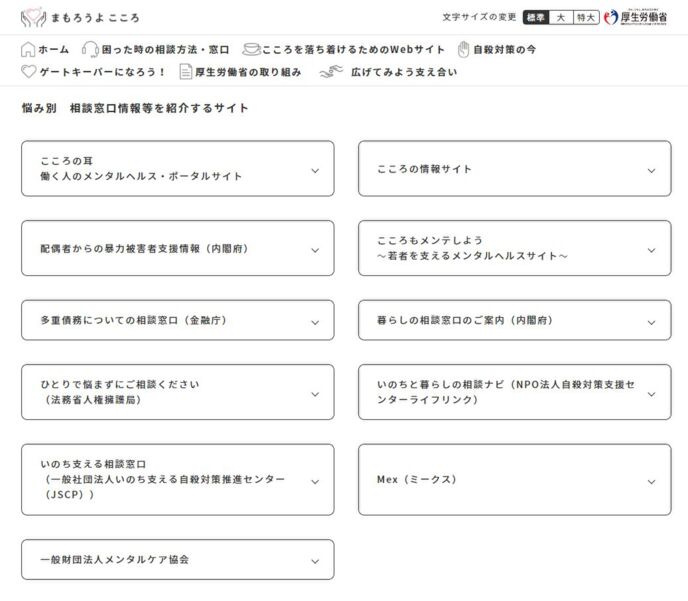Image resolution: width=688 pixels, height=601 pixels.
Task: Click the headset icon for 相談方法・窓口
Action: coord(90,49)
